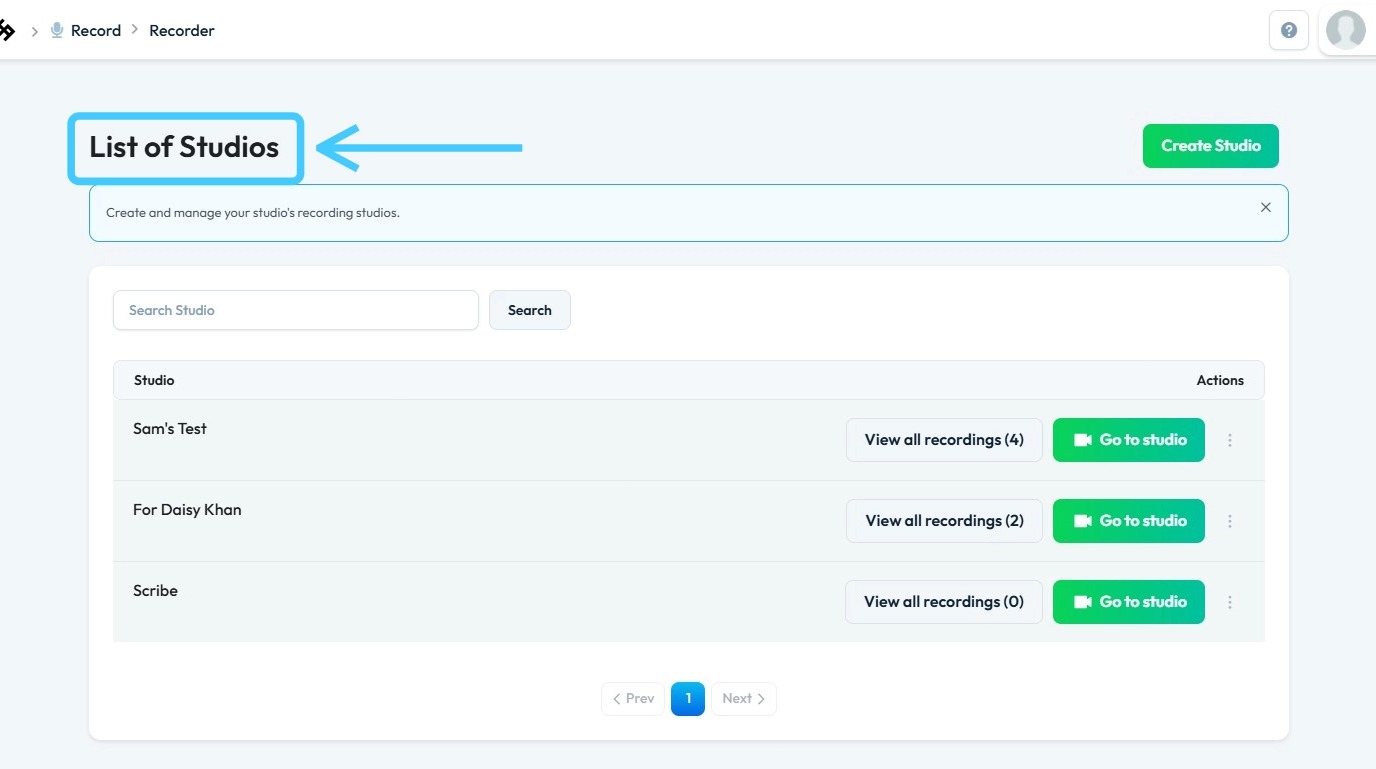Click the app logo icon in breadcrumb
The image size is (1376, 769).
click(x=6, y=31)
